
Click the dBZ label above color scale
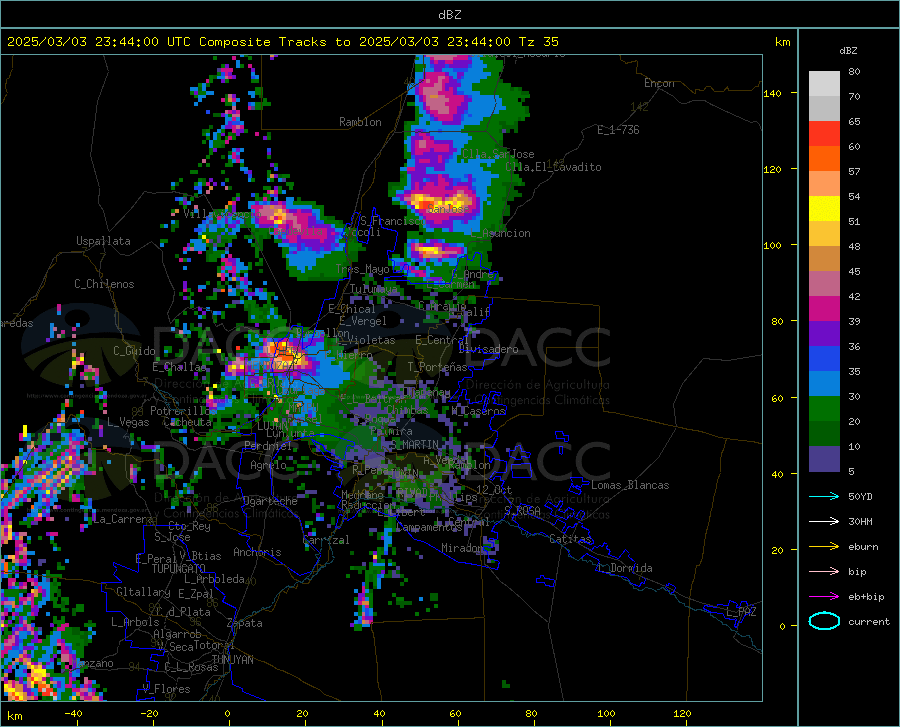click(848, 50)
